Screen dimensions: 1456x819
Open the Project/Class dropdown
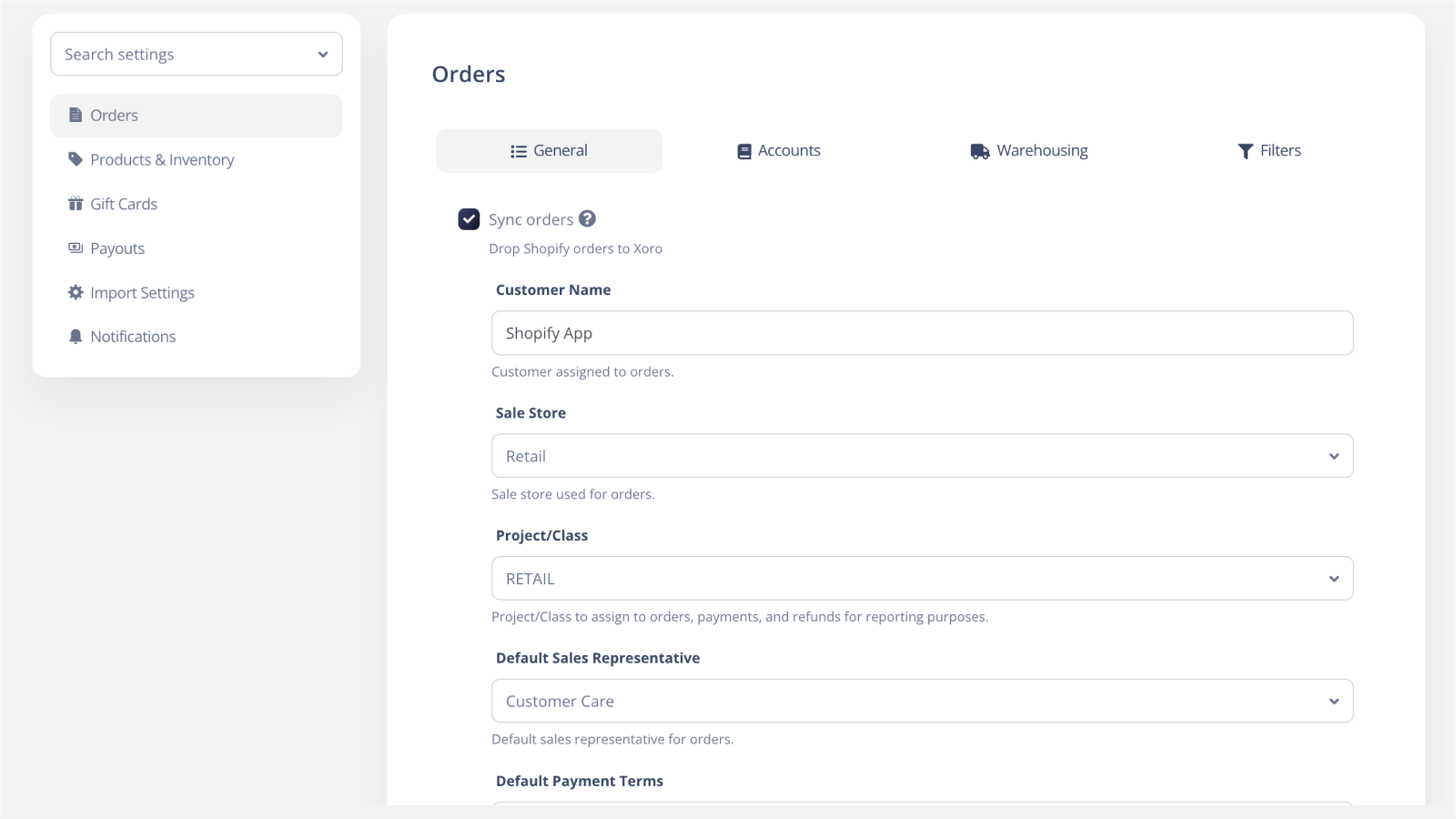(922, 579)
